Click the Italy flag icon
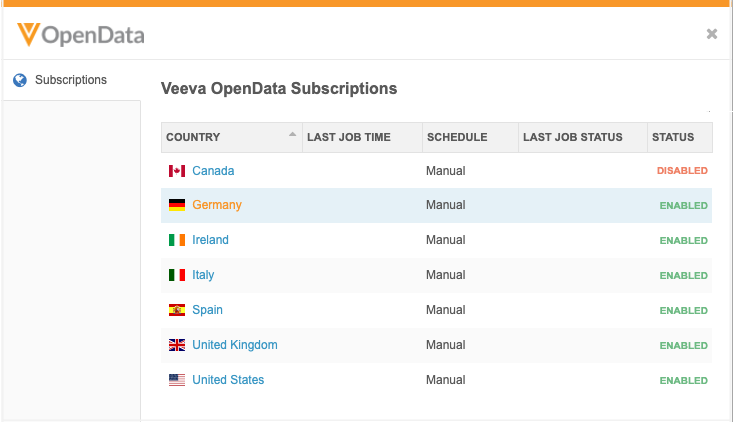This screenshot has height=422, width=734. point(177,275)
